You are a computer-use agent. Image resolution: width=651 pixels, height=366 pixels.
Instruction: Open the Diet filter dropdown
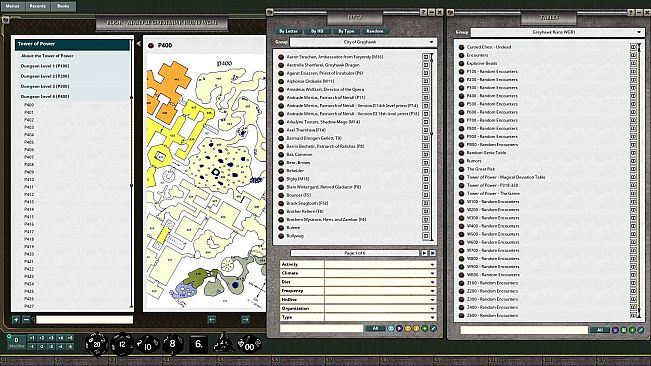coord(380,282)
